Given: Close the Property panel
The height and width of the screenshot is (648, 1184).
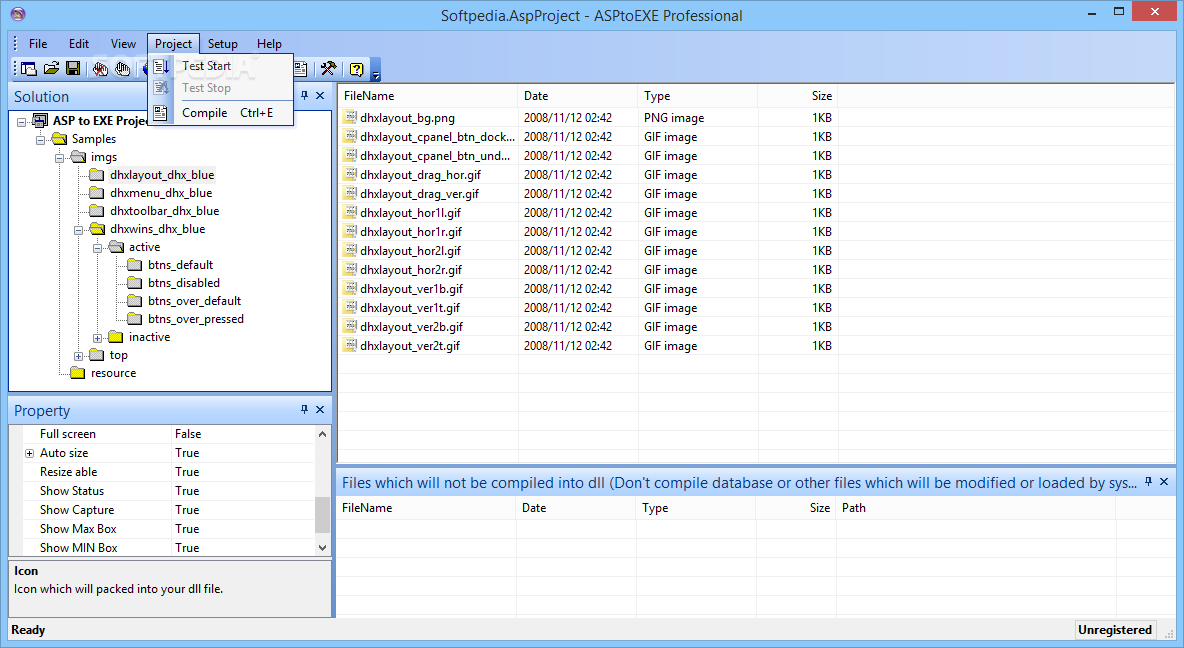Looking at the screenshot, I should tap(320, 409).
